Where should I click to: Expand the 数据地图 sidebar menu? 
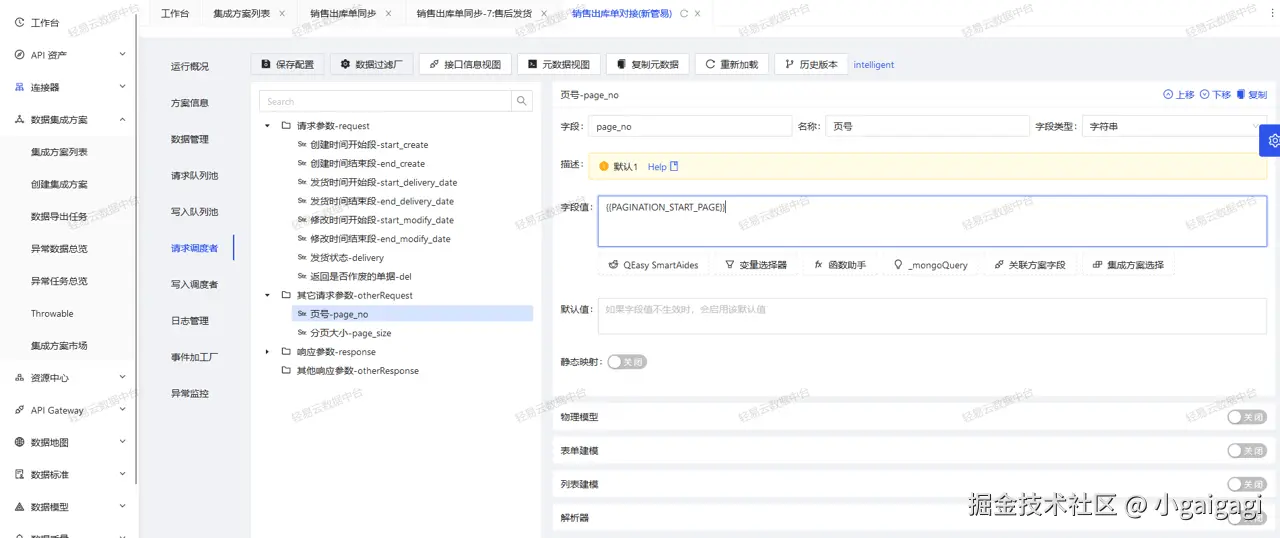click(x=69, y=442)
